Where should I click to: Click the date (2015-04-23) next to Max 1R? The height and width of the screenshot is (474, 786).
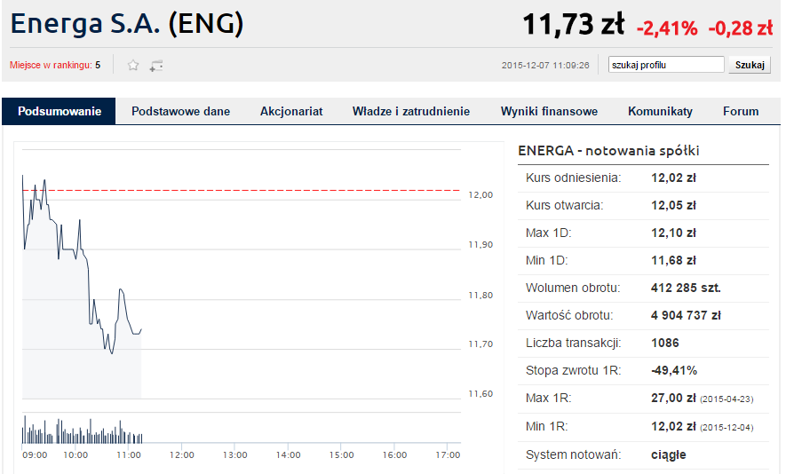tap(726, 399)
